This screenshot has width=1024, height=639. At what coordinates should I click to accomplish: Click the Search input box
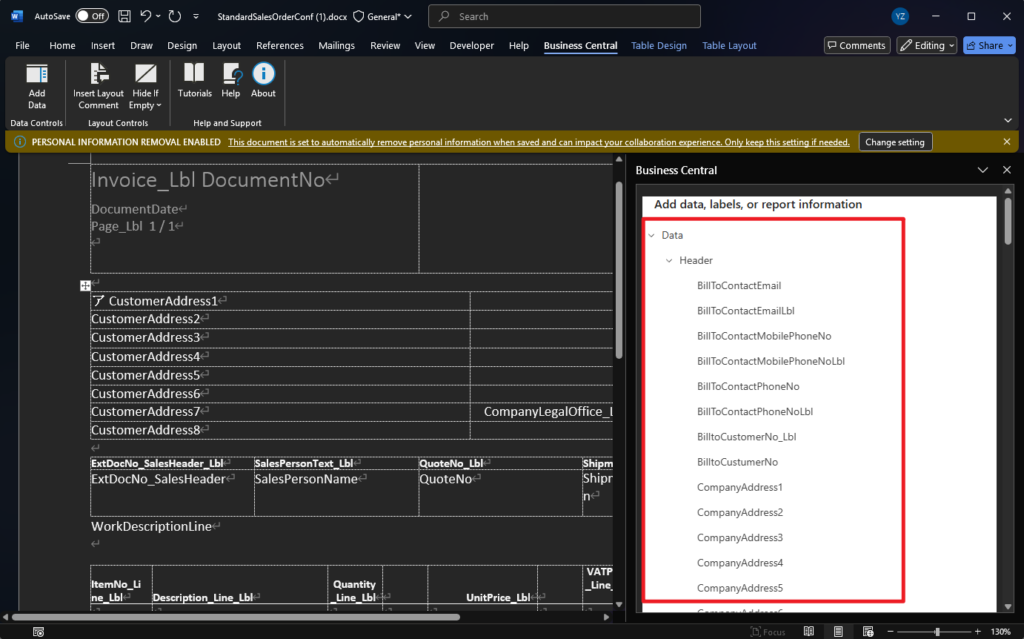coord(564,16)
